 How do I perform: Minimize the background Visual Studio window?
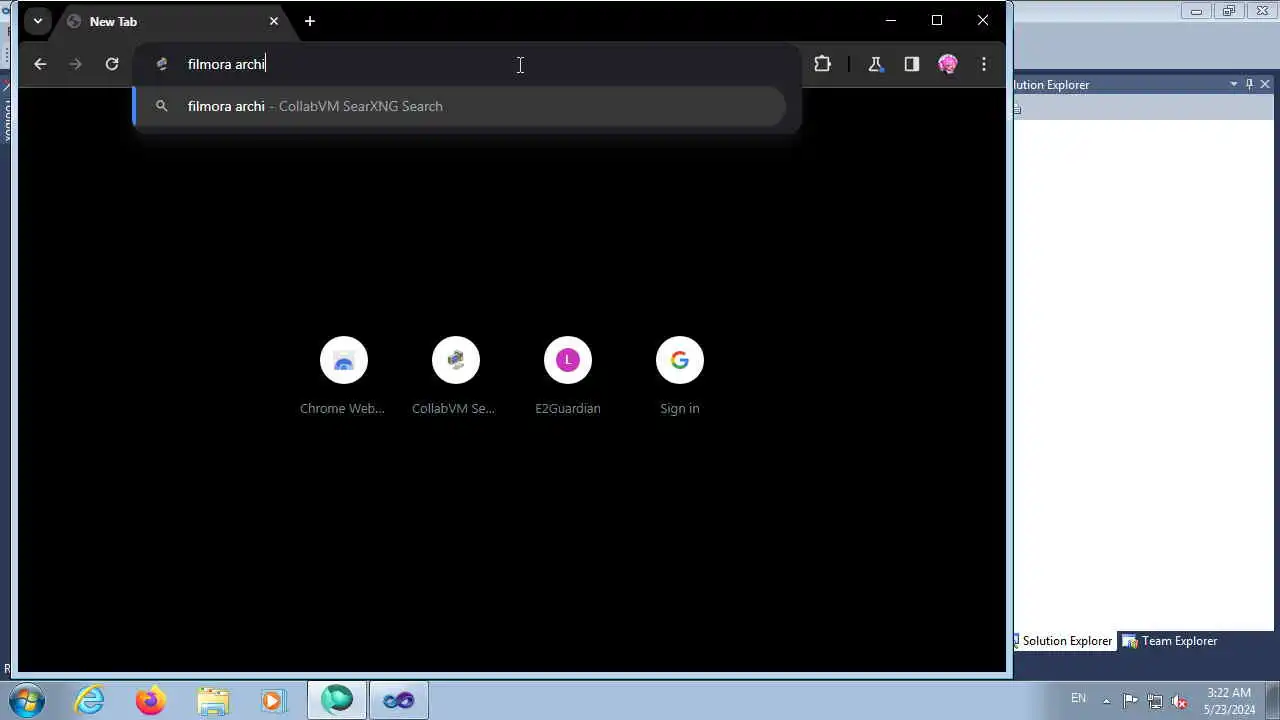click(x=1196, y=12)
